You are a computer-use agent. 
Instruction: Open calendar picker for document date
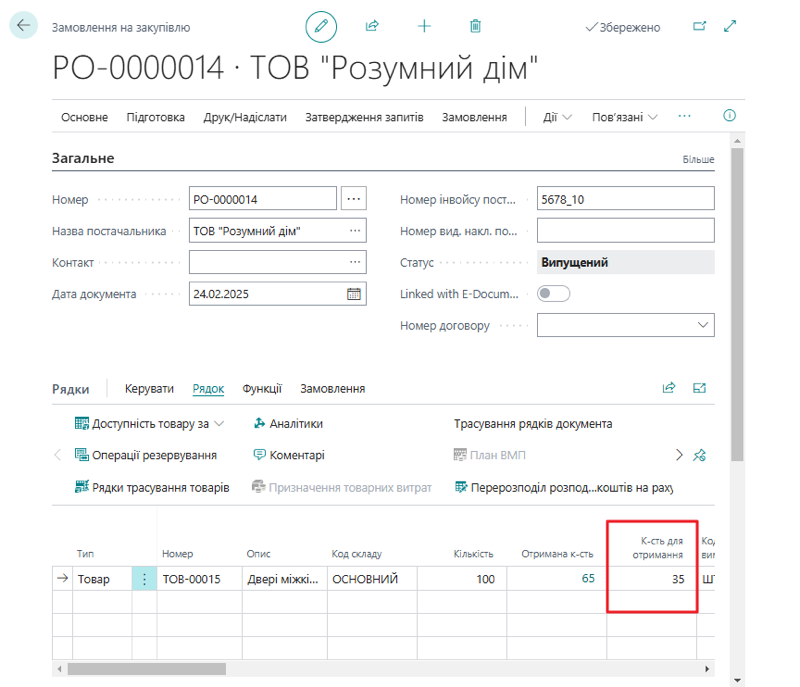pos(354,294)
